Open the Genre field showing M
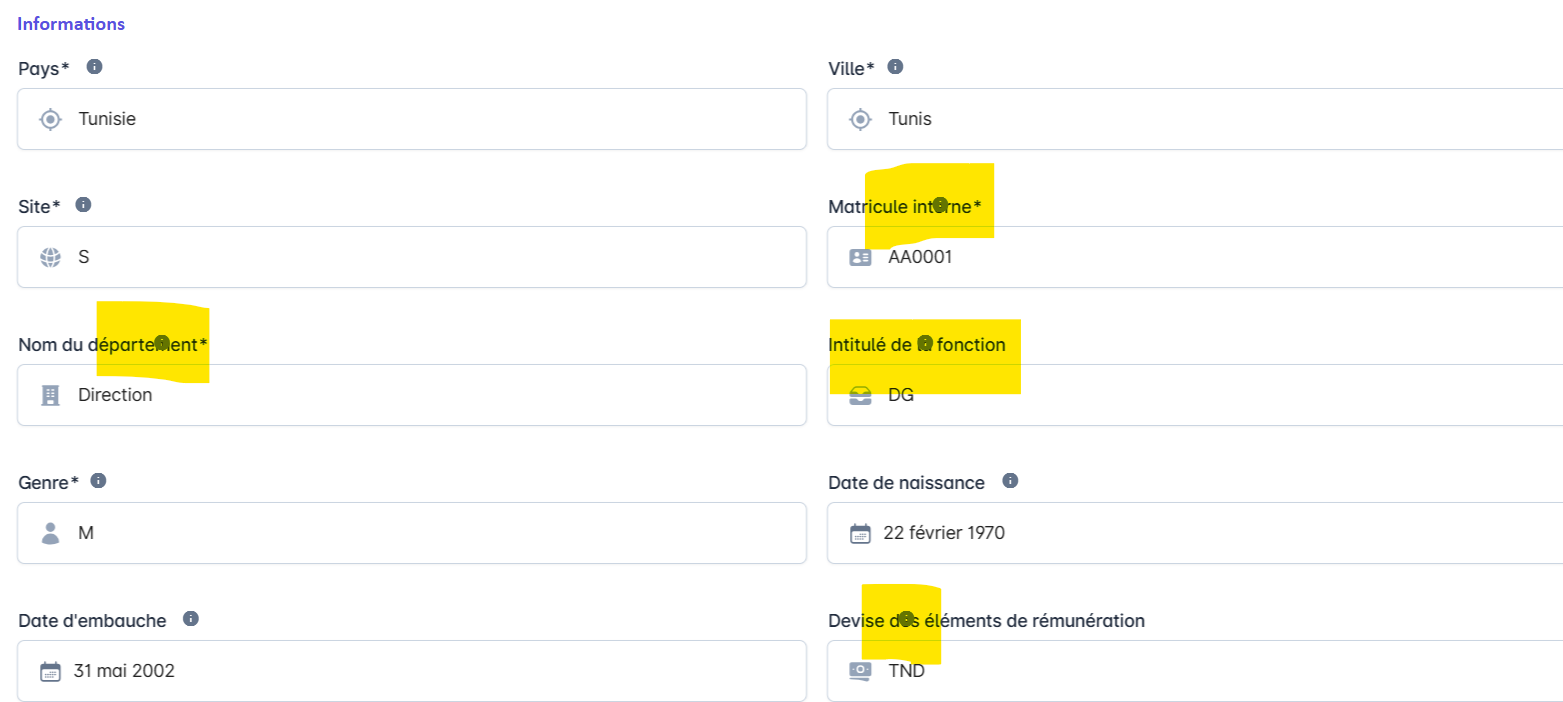Image resolution: width=1563 pixels, height=702 pixels. pos(412,533)
